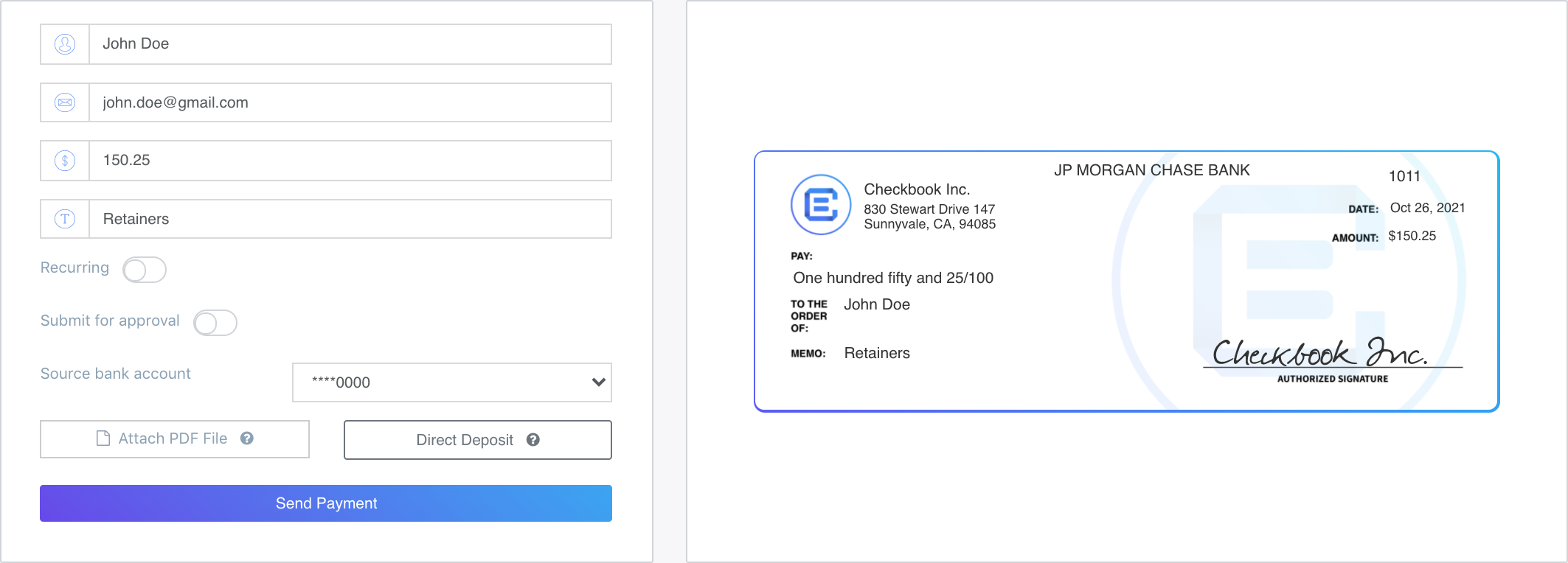Click the name field containing John Doe

[350, 44]
